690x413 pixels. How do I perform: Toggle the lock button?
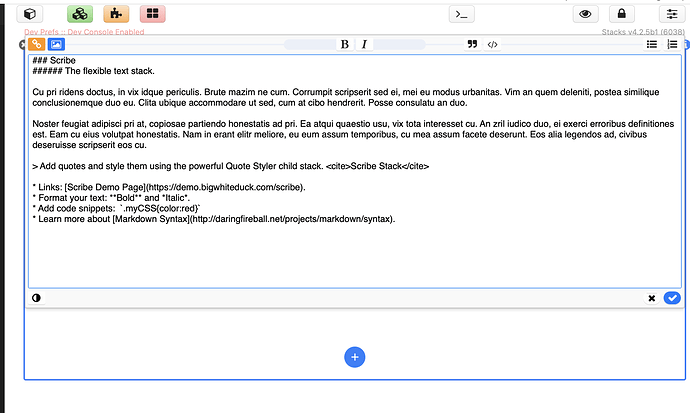[x=621, y=14]
